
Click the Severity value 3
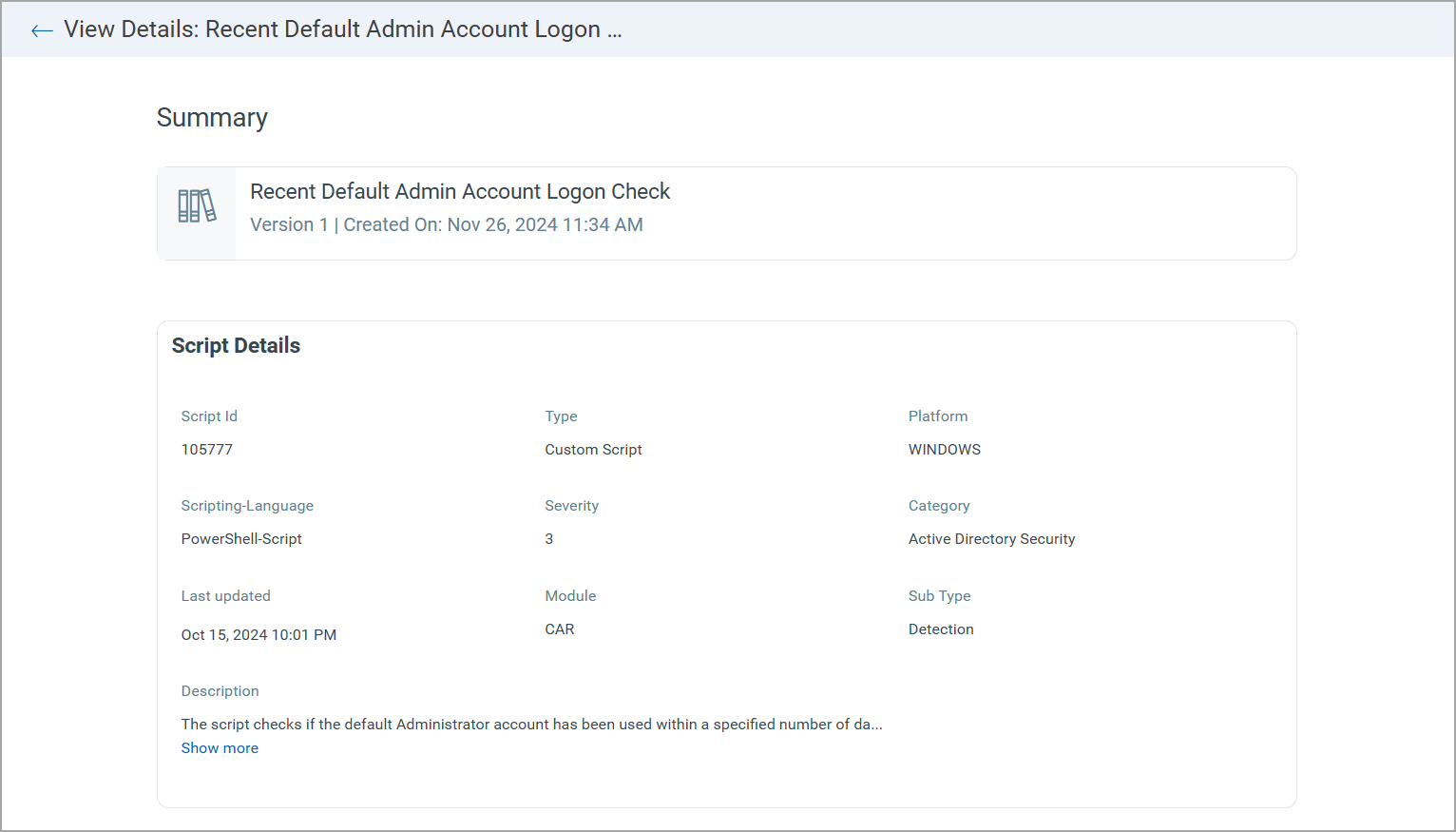click(549, 539)
